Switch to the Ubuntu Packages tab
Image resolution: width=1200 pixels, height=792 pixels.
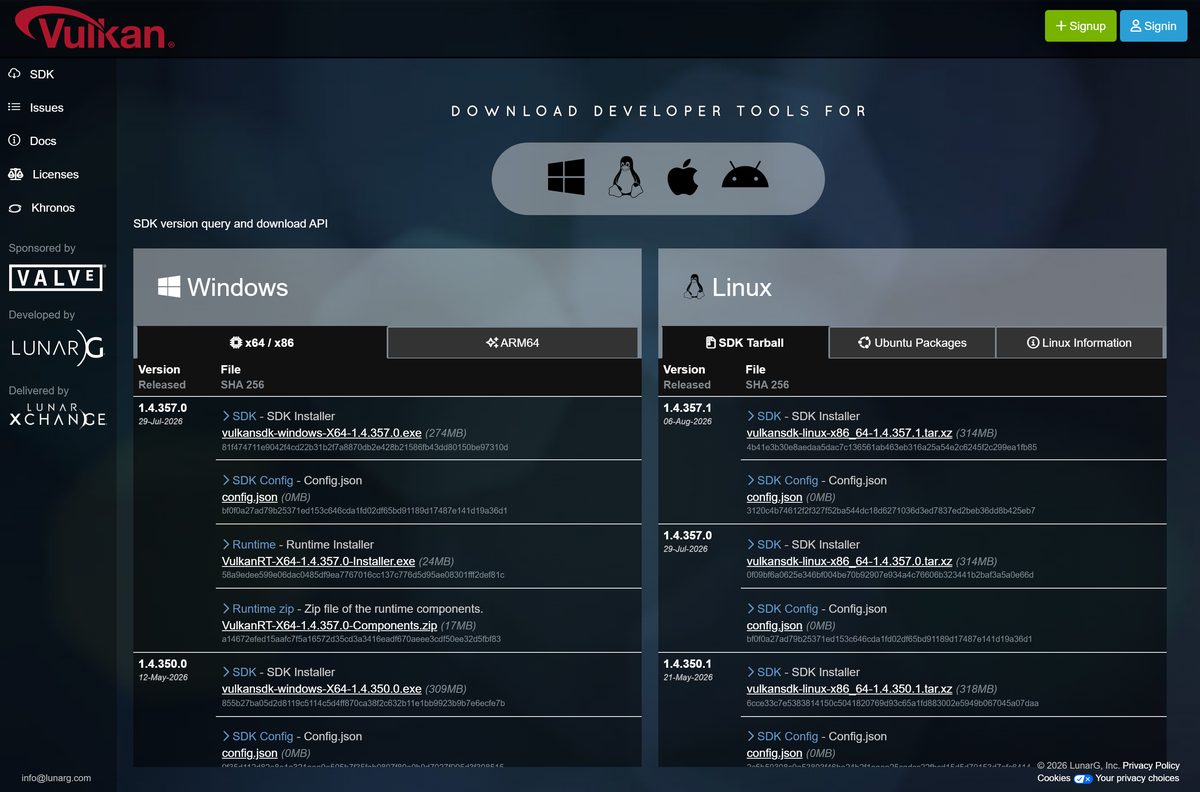(x=912, y=342)
